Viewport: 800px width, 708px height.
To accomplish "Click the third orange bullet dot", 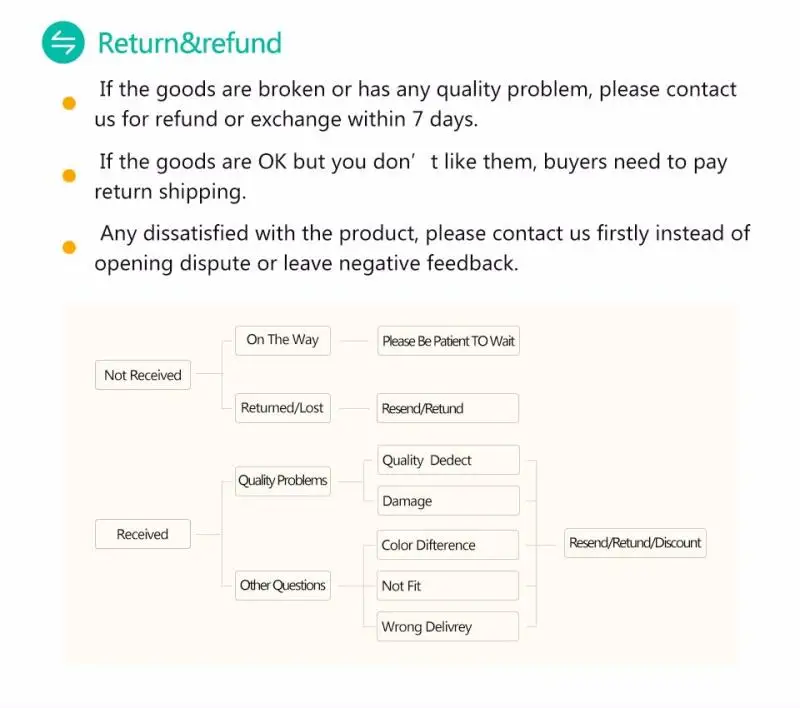I will (69, 248).
